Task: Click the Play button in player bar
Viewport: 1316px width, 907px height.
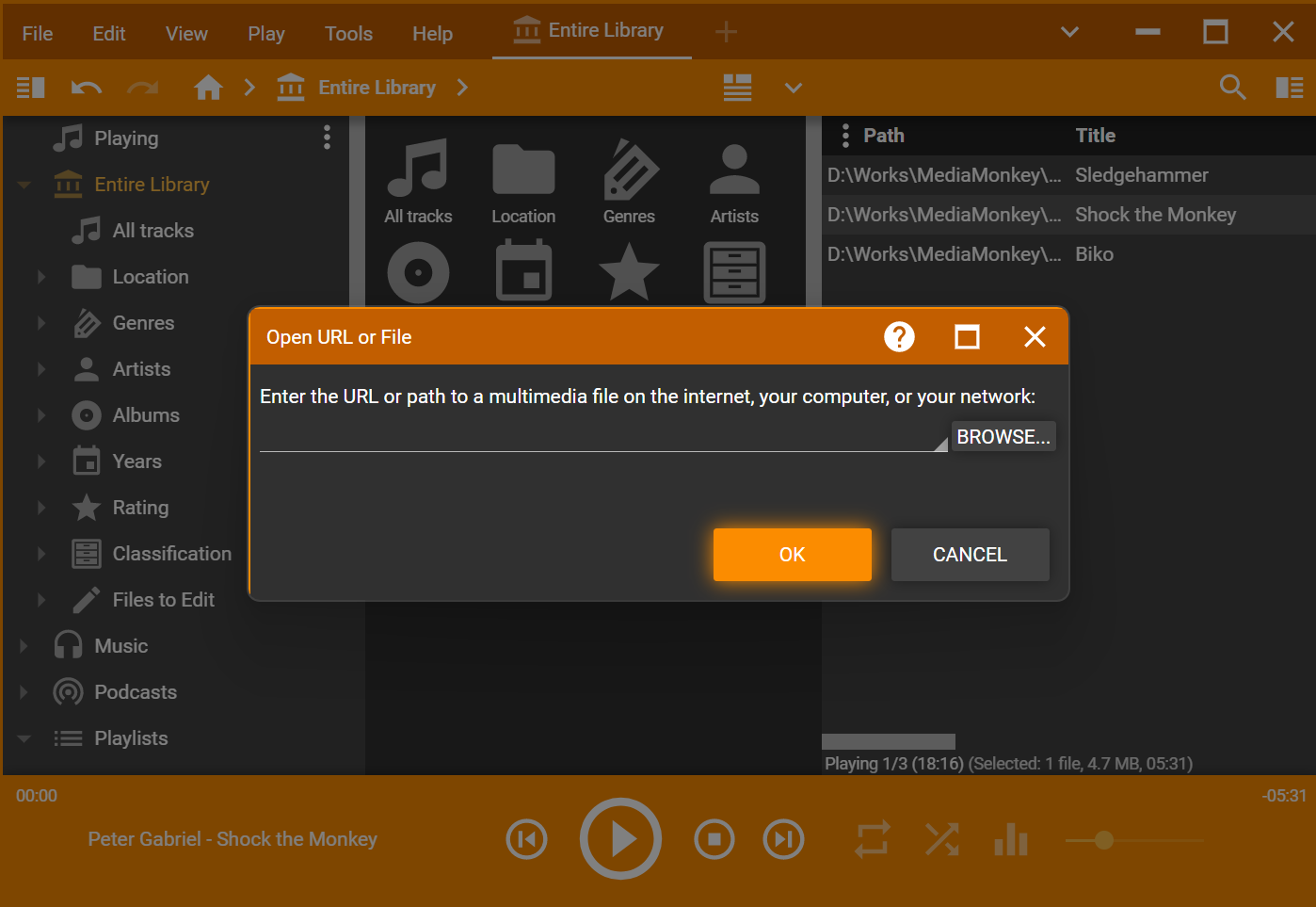Action: (x=620, y=838)
